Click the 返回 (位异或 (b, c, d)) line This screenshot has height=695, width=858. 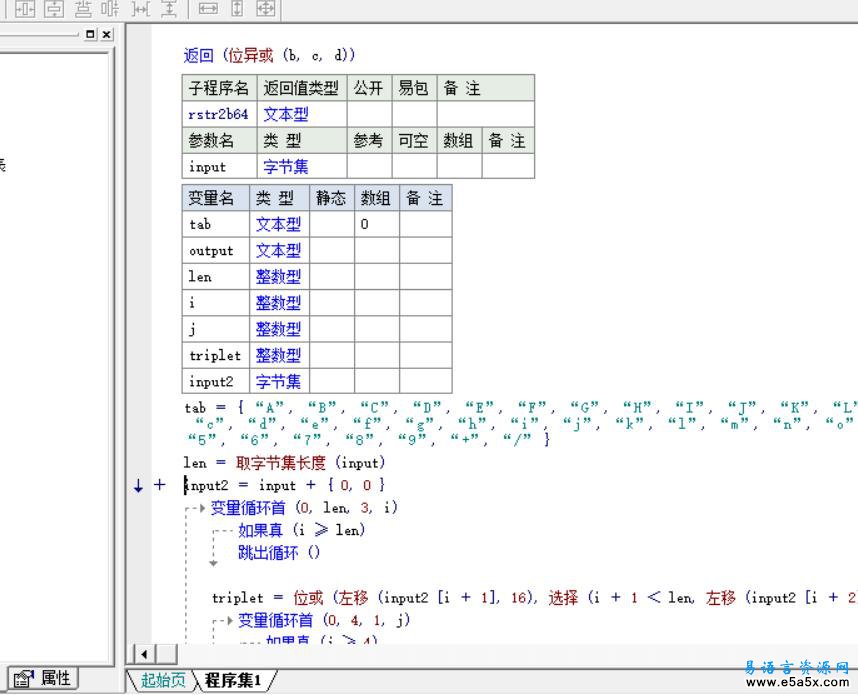click(269, 55)
